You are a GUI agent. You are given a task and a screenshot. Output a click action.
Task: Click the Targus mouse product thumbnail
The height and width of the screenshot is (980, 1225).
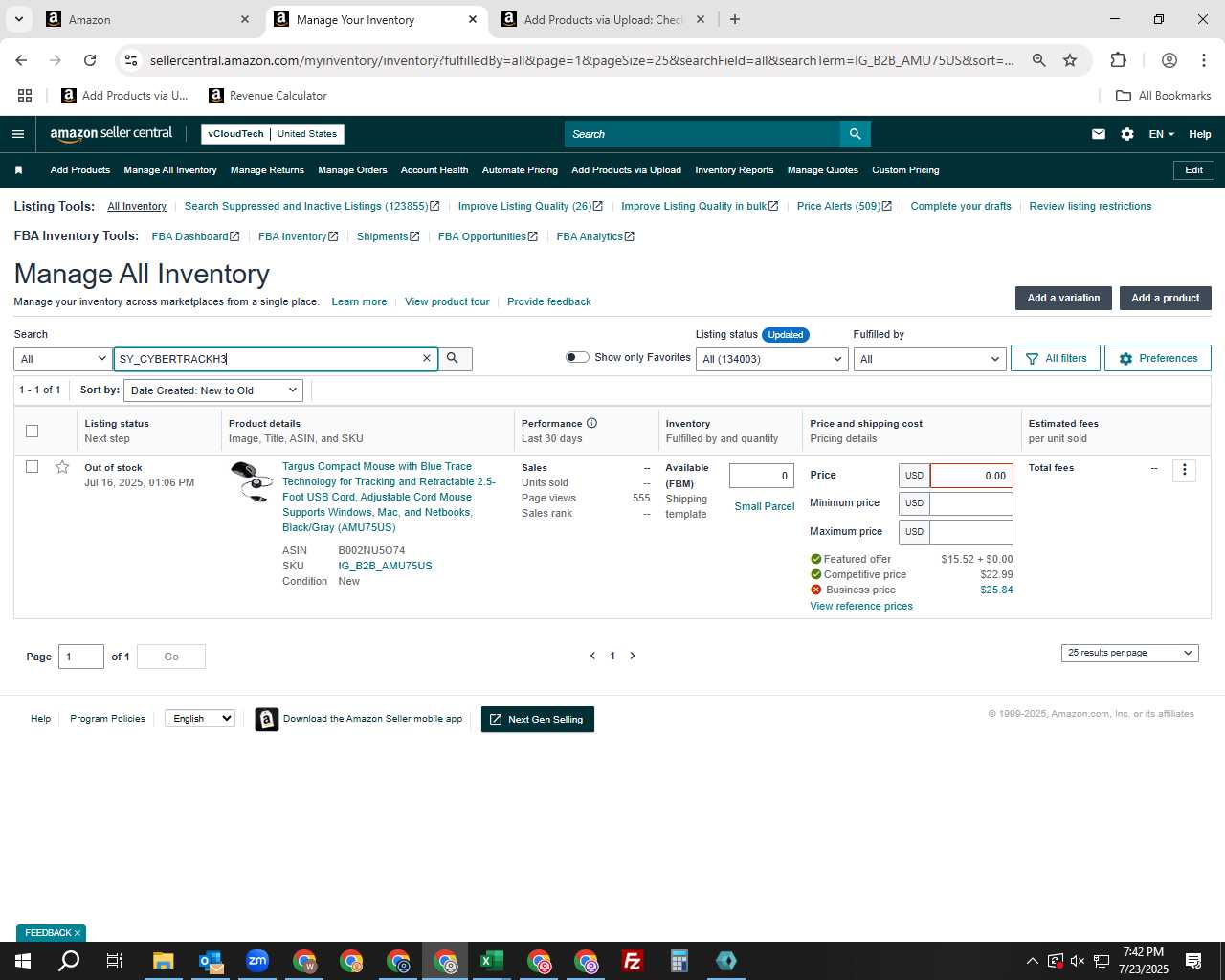(x=252, y=481)
